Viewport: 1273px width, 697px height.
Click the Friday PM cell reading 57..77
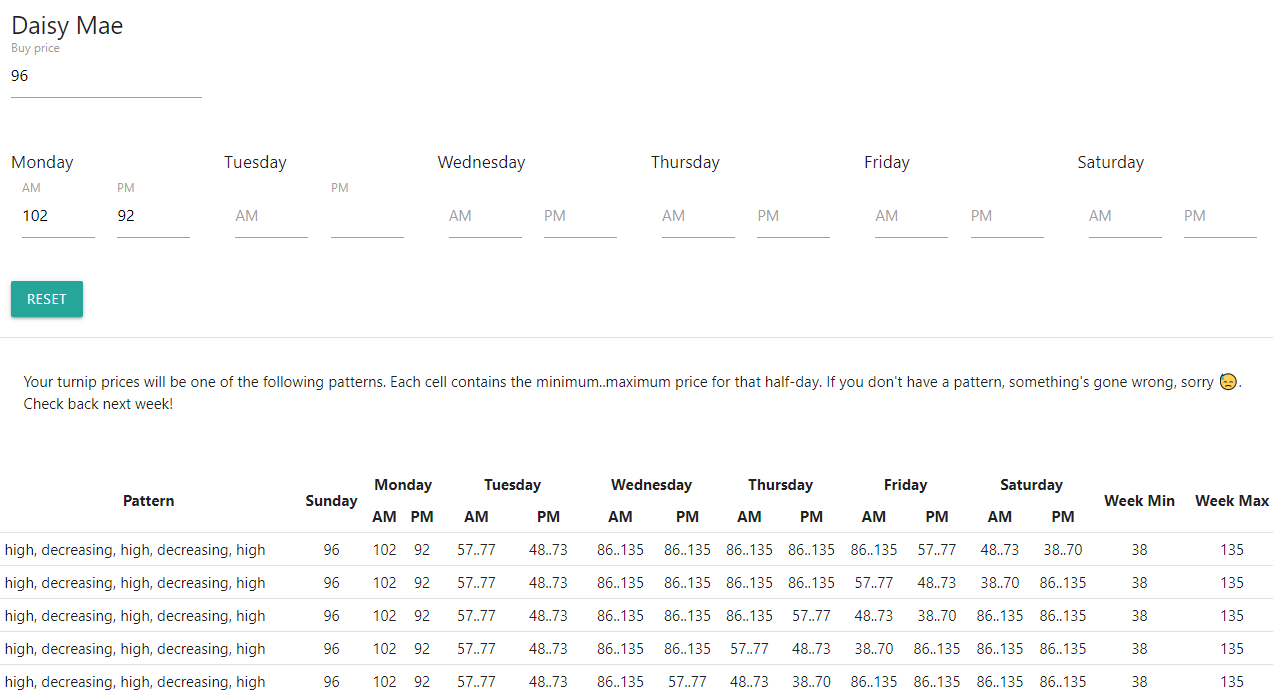(x=937, y=550)
